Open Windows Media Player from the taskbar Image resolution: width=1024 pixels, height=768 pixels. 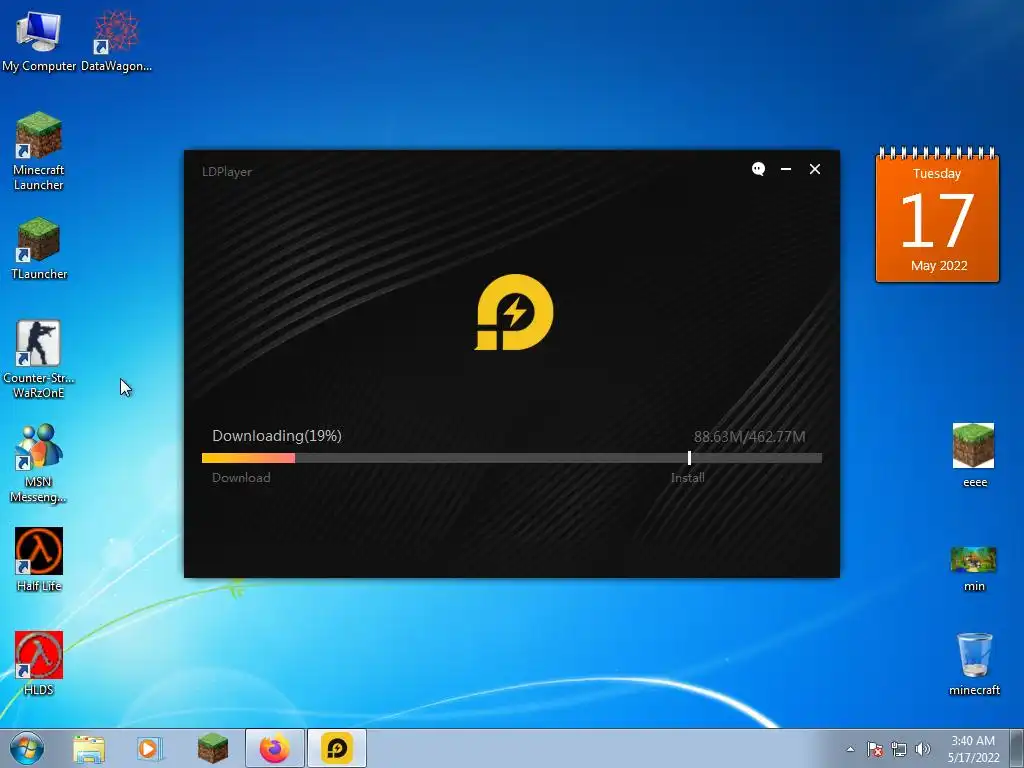[150, 748]
